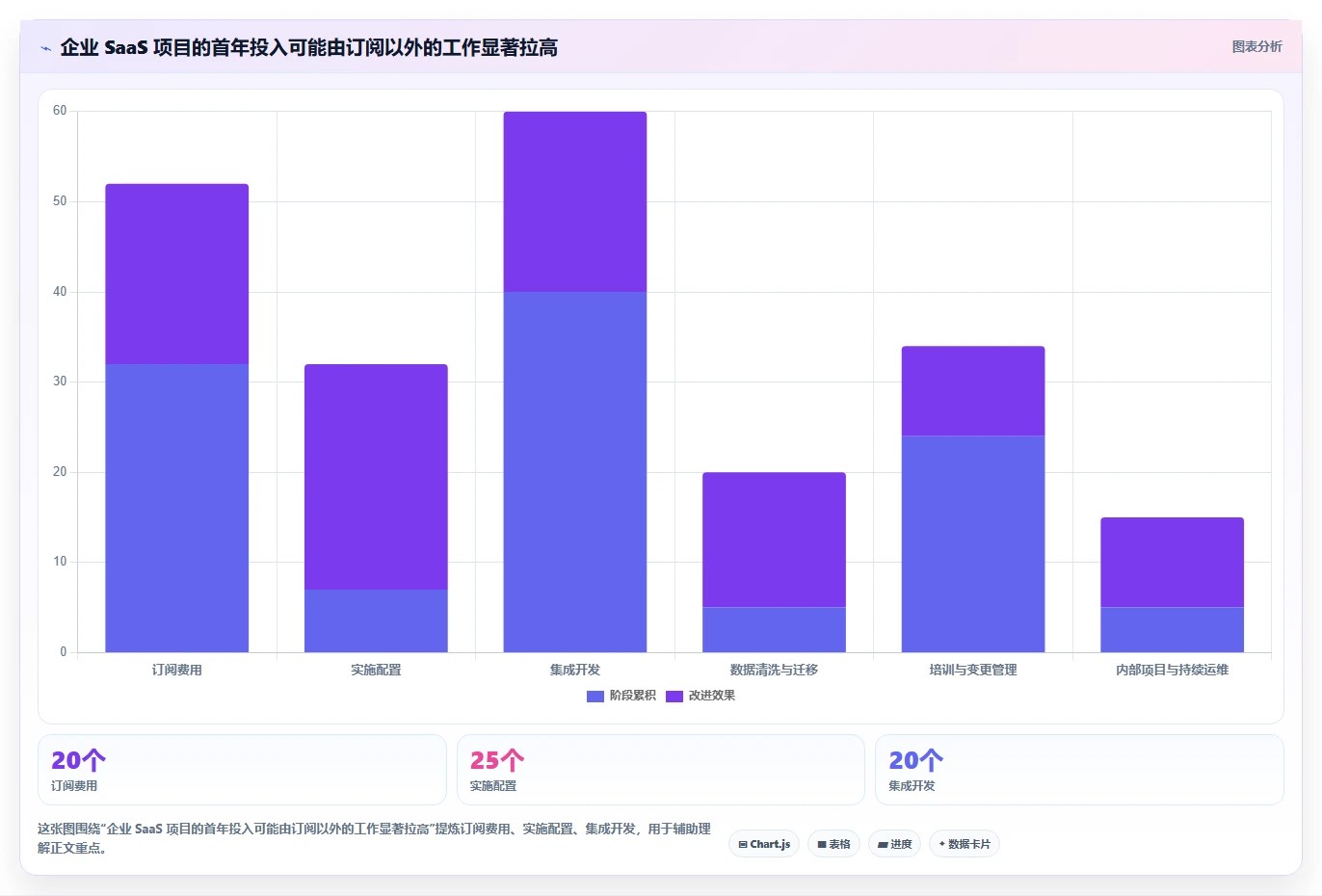Click the blue lower segment of the 培训与变更管理 bar

click(973, 544)
